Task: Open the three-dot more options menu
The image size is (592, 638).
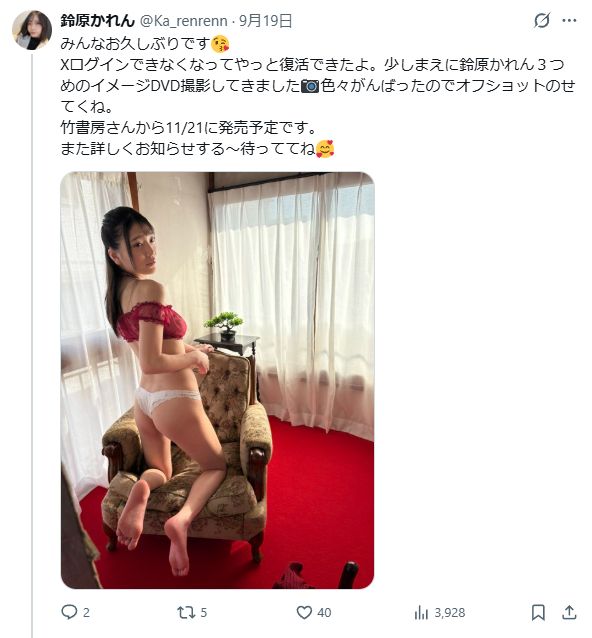Action: 569,20
